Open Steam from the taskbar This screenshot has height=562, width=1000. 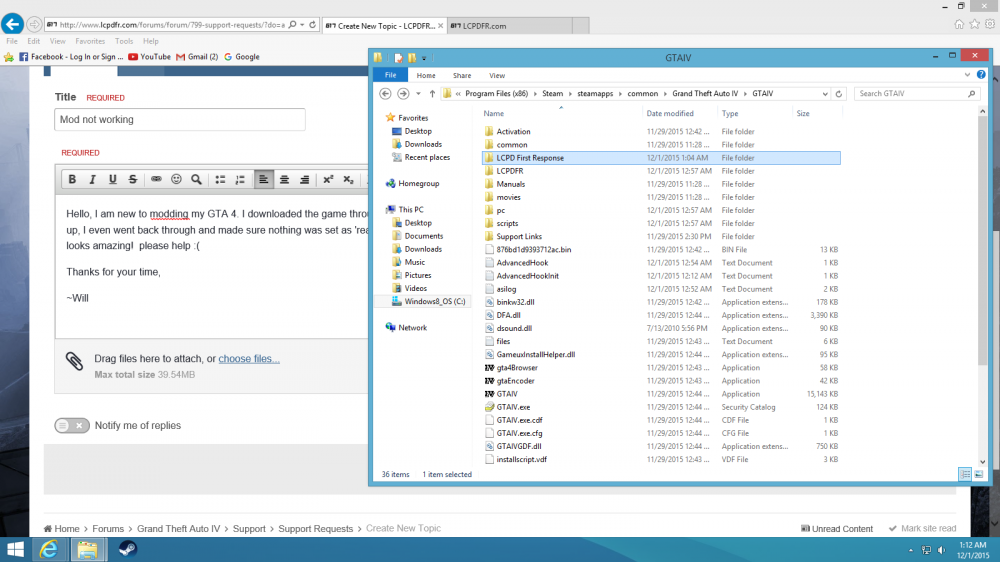(128, 549)
